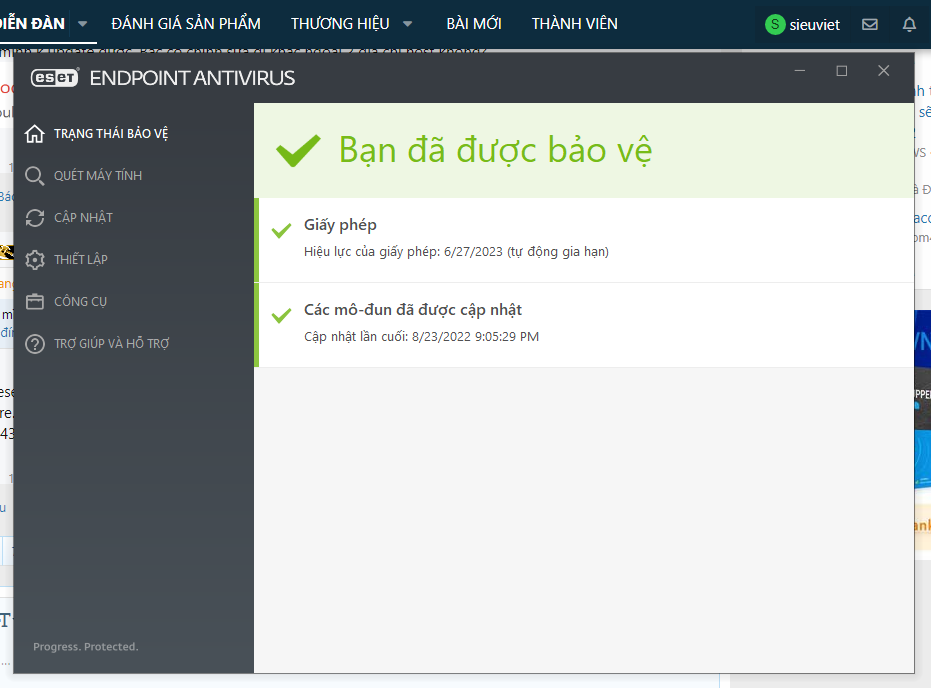Open the home icon for Trạng thái bảo vệ
Screen dimensions: 931x688
pos(34,134)
